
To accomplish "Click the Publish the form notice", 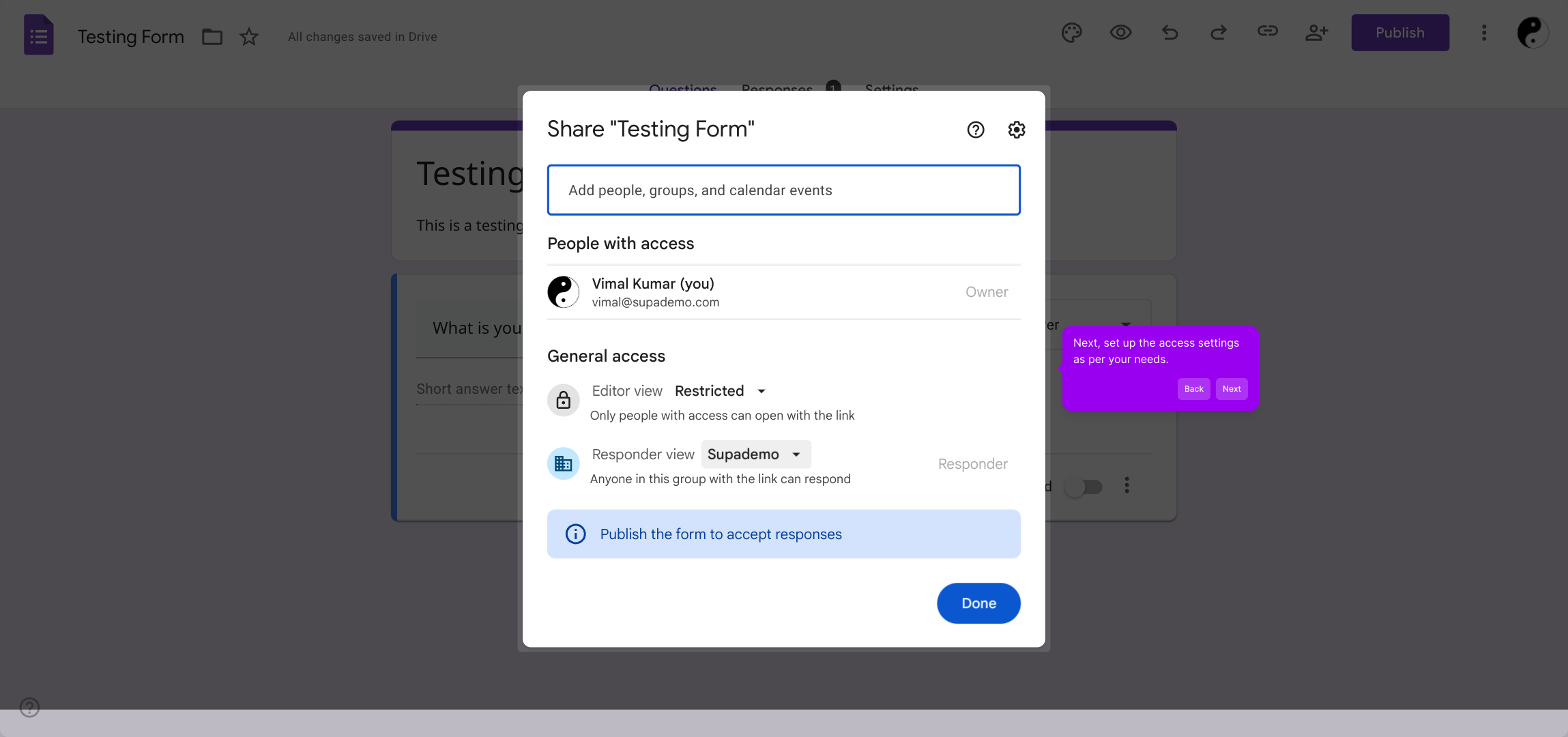I will pyautogui.click(x=783, y=534).
